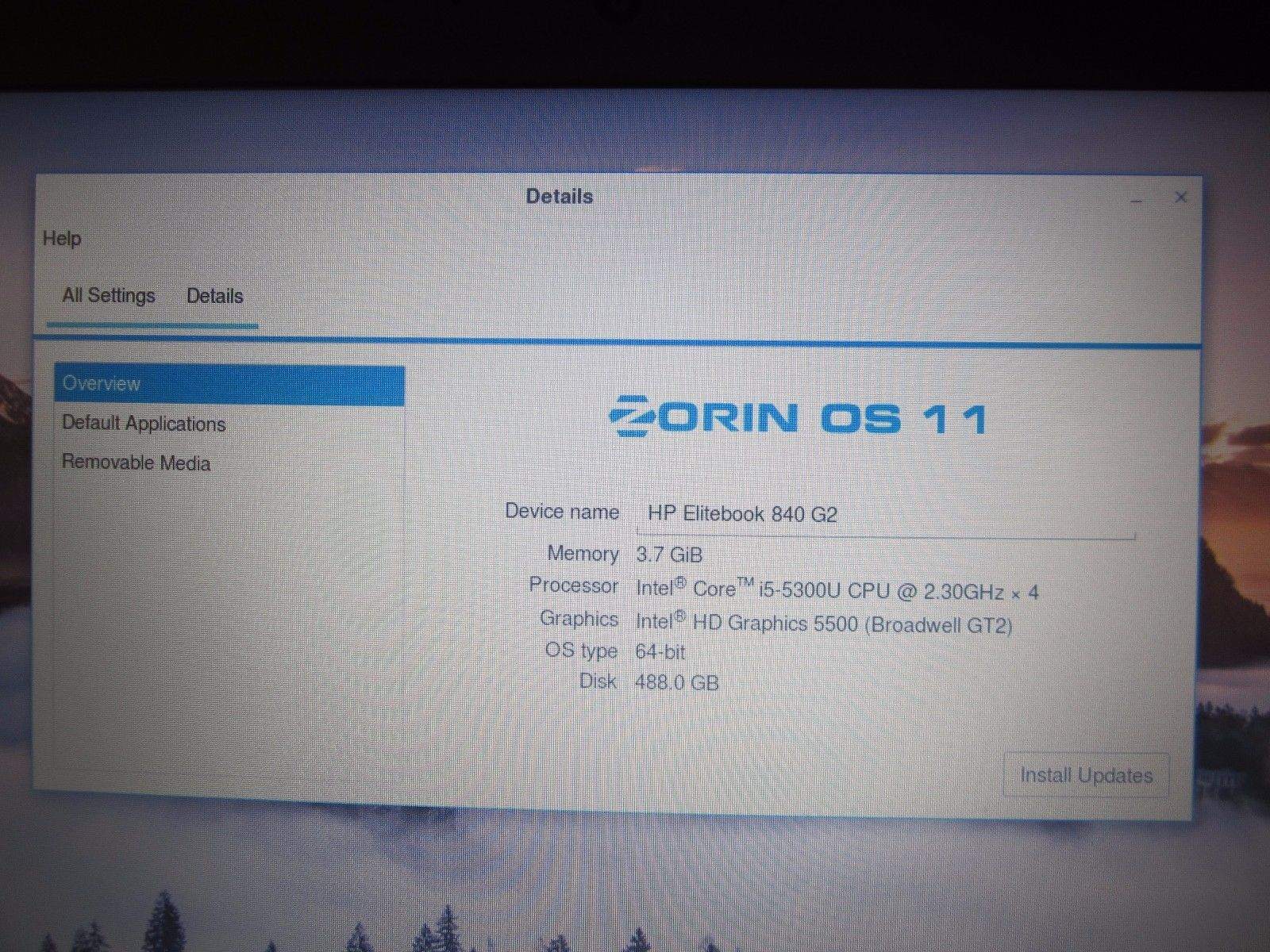
Task: Select the Intel HD Graphics 5500 text
Action: [x=824, y=624]
